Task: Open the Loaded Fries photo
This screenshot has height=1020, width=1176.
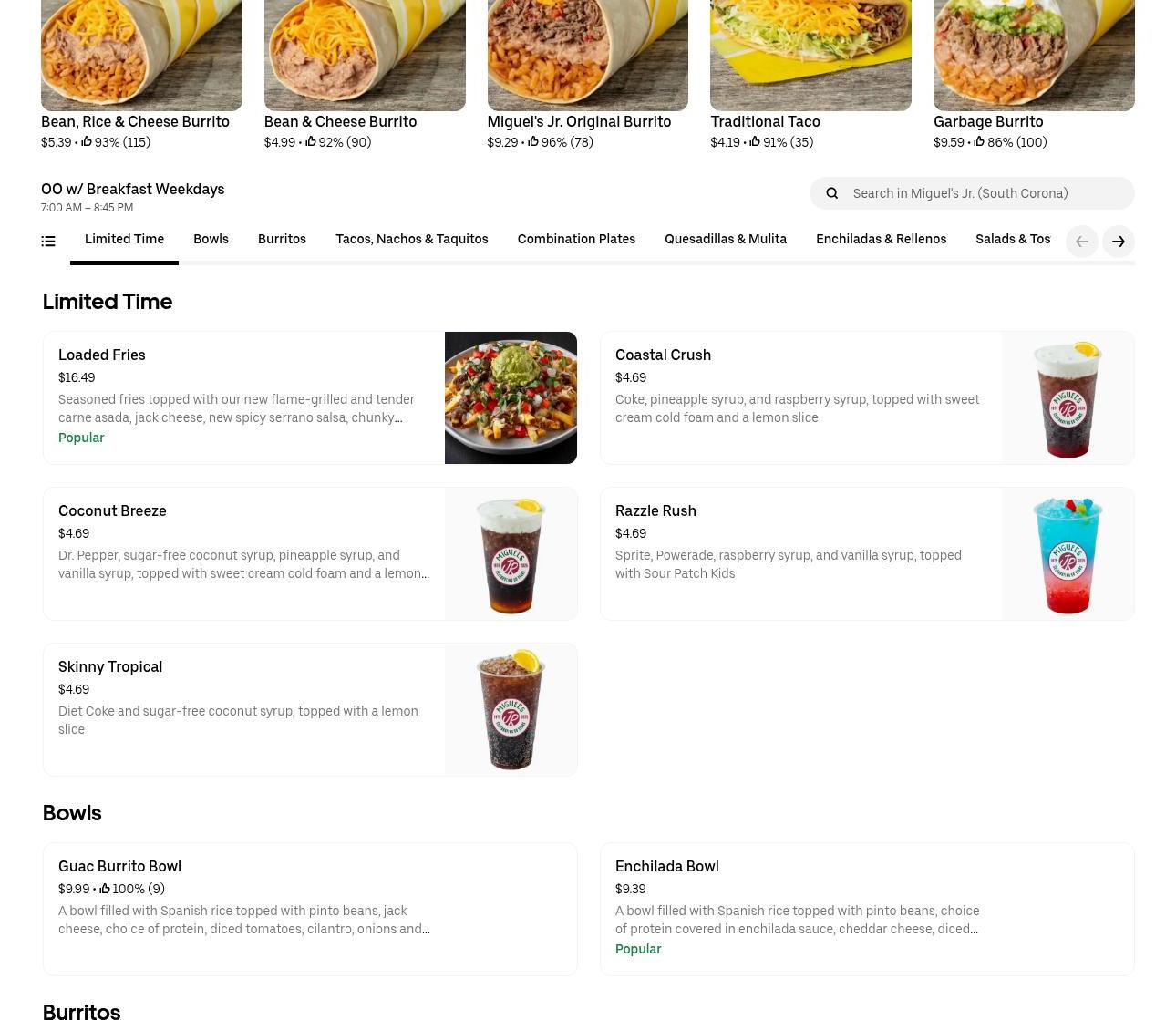Action: click(x=511, y=397)
